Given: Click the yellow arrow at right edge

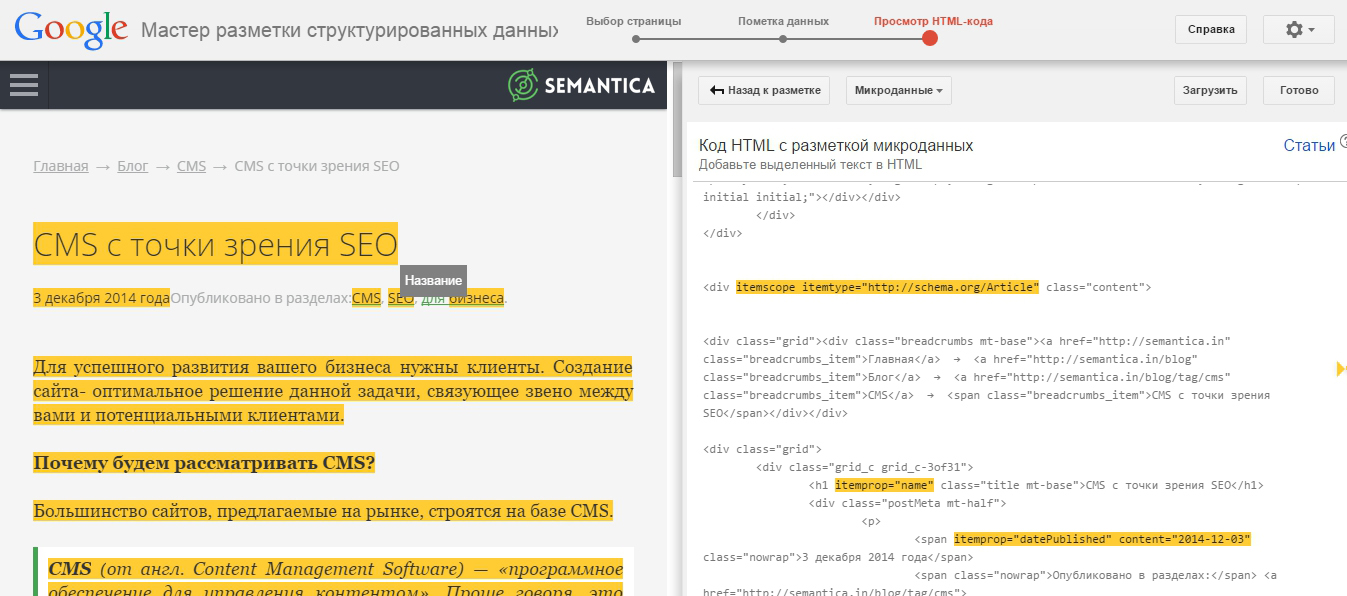Looking at the screenshot, I should click(x=1341, y=369).
